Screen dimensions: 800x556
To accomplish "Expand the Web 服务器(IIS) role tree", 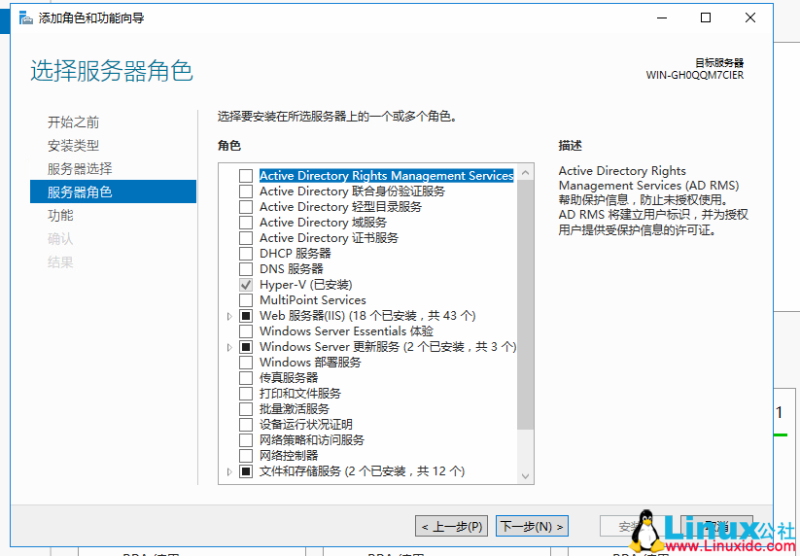I will click(x=230, y=316).
